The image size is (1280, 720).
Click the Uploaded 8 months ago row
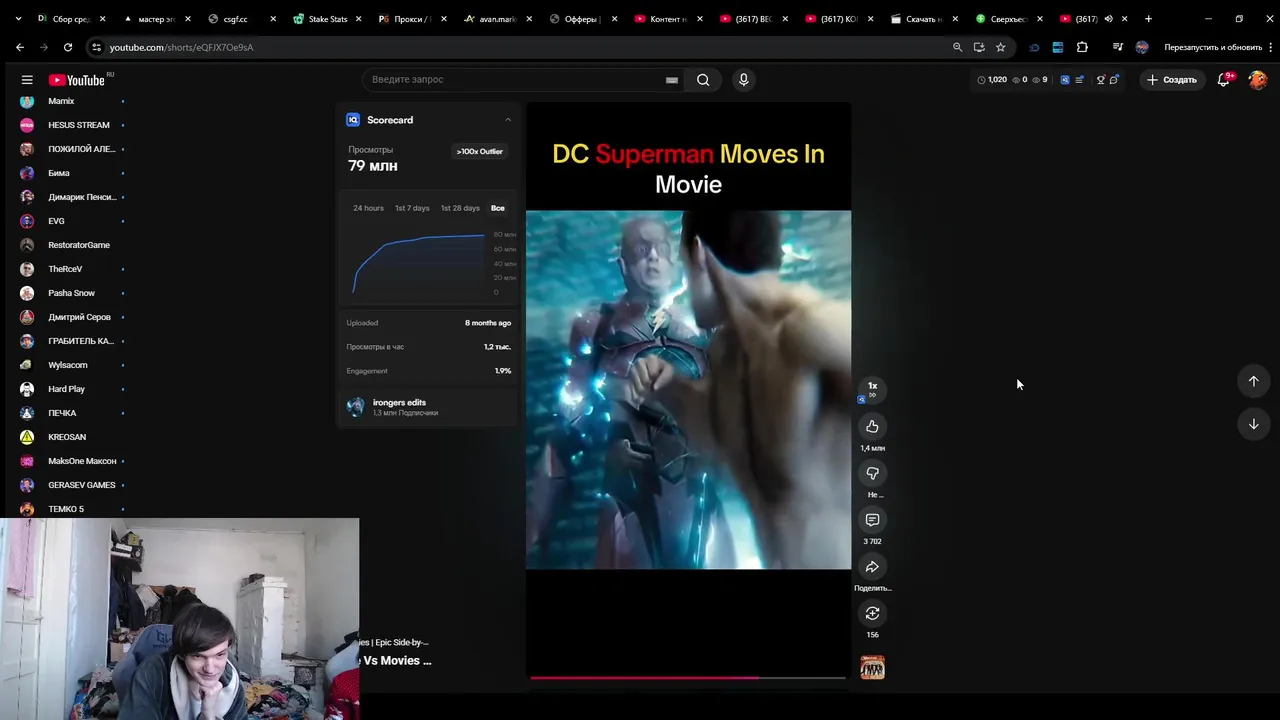[428, 323]
